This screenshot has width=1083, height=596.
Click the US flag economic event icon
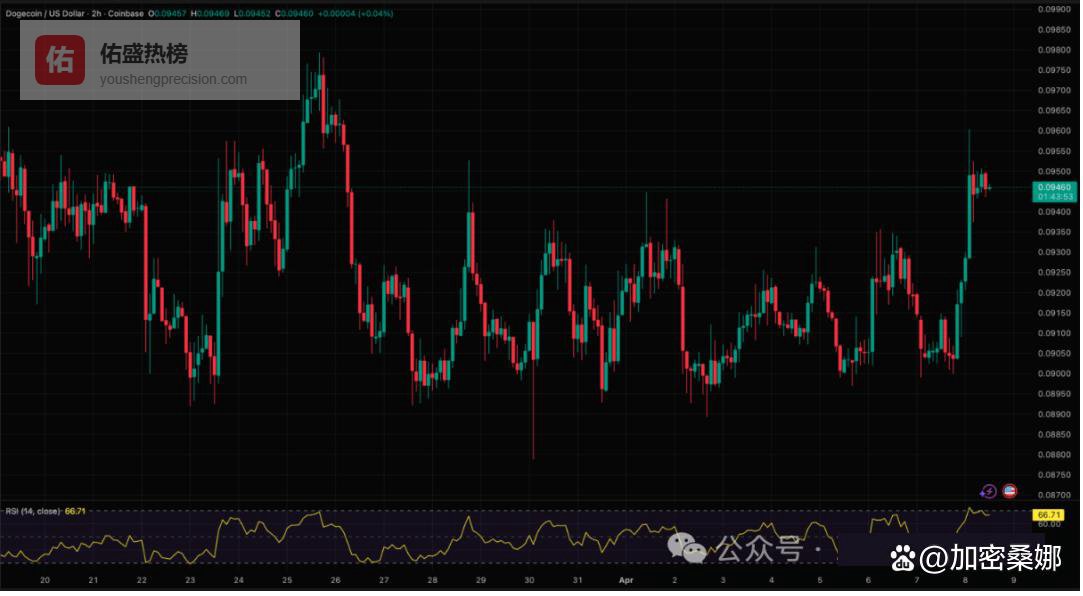[1009, 491]
